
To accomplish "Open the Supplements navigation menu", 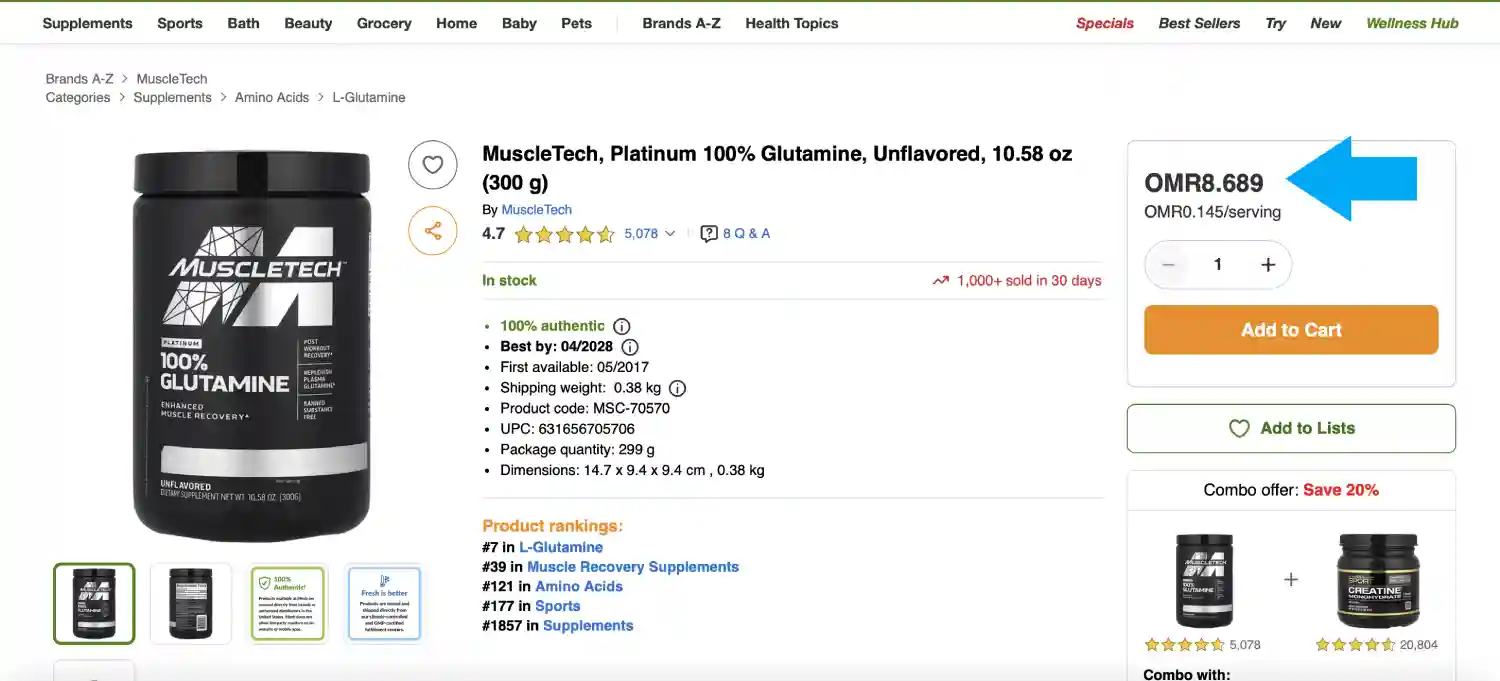I will pyautogui.click(x=87, y=23).
